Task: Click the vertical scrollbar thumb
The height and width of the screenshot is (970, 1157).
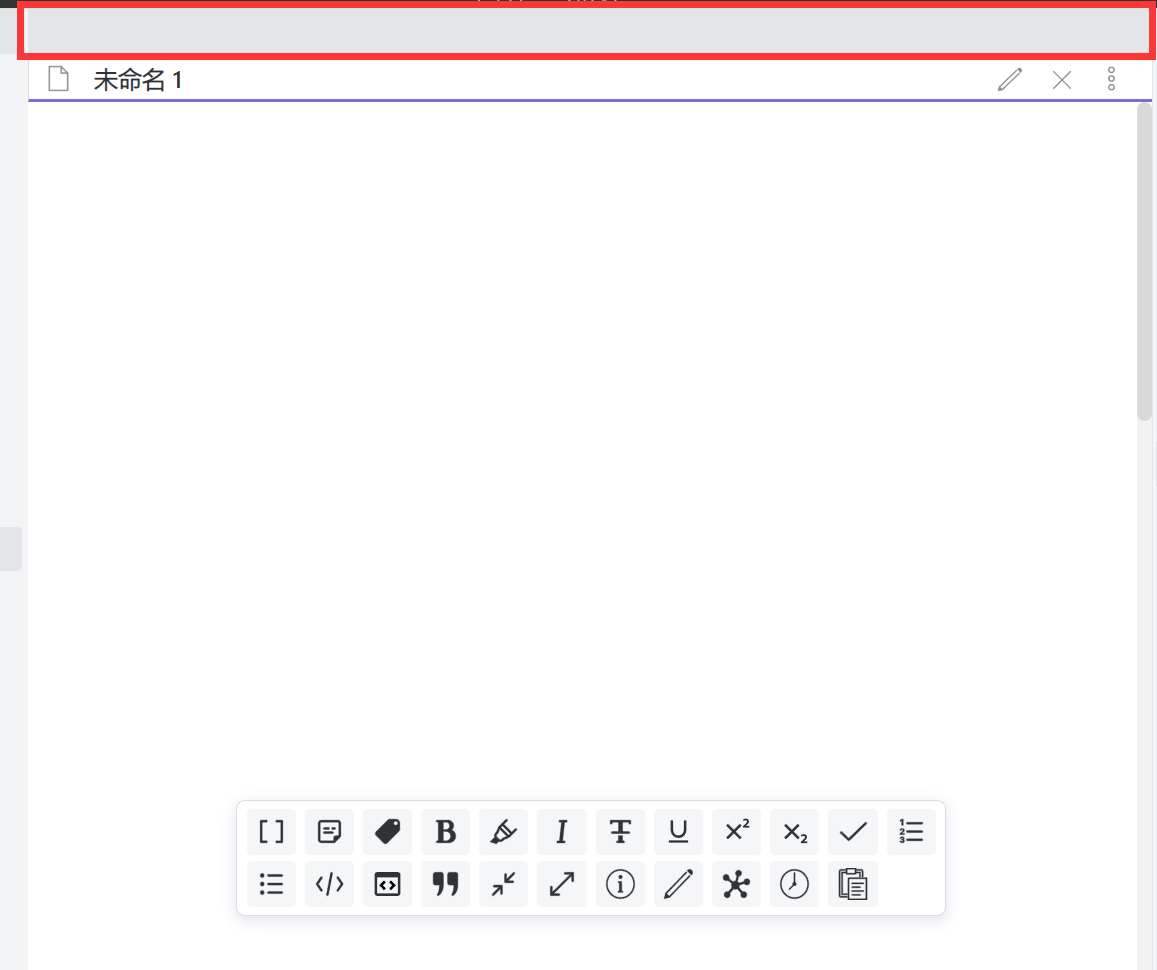Action: coord(1144,262)
